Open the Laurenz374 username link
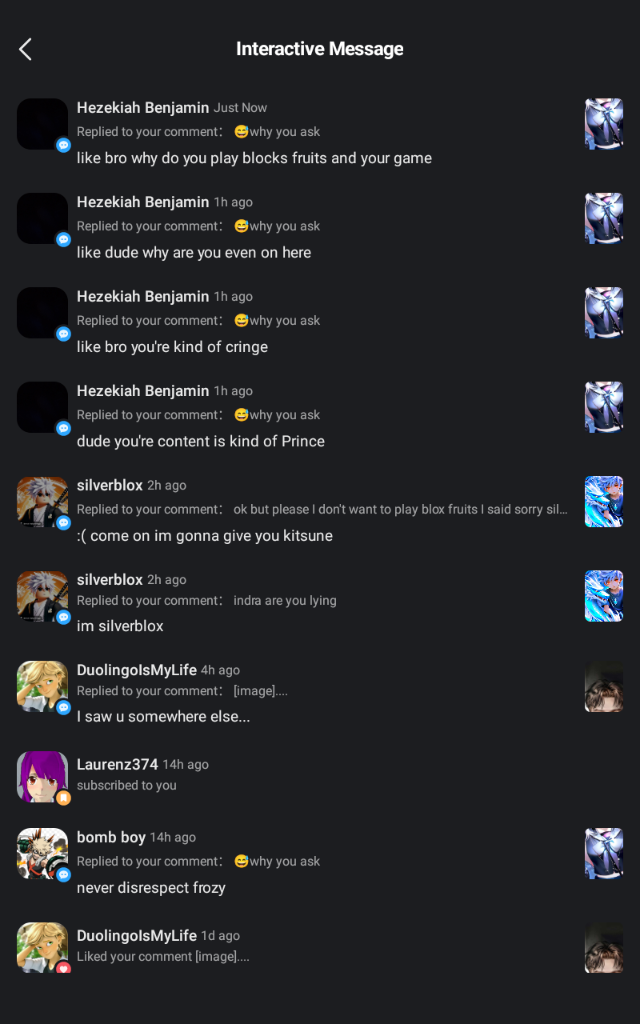 coord(118,764)
